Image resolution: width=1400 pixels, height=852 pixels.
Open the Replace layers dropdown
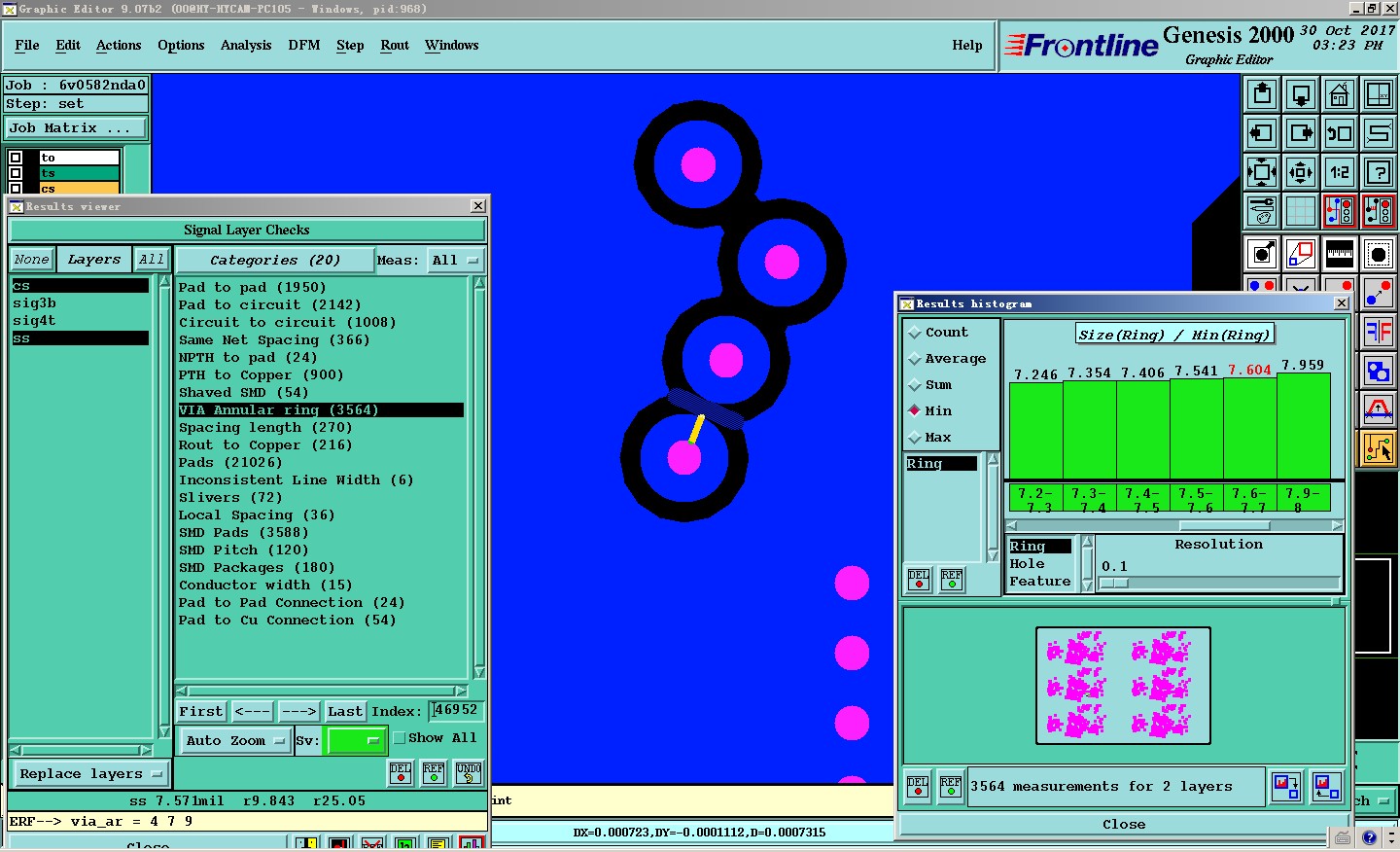pyautogui.click(x=90, y=774)
